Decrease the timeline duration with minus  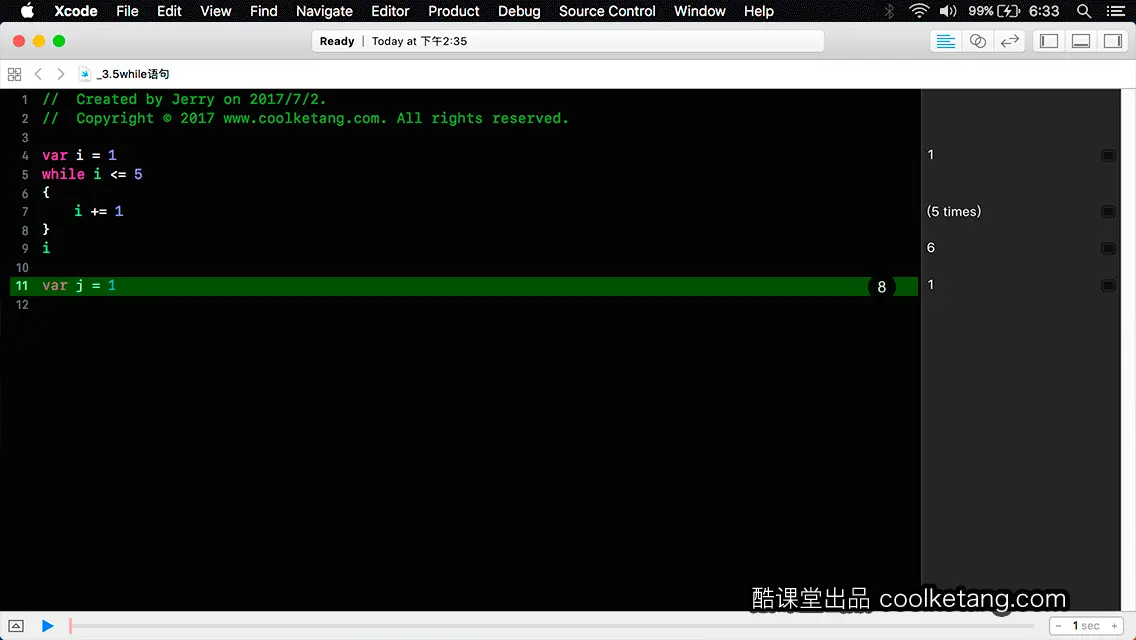point(1058,626)
